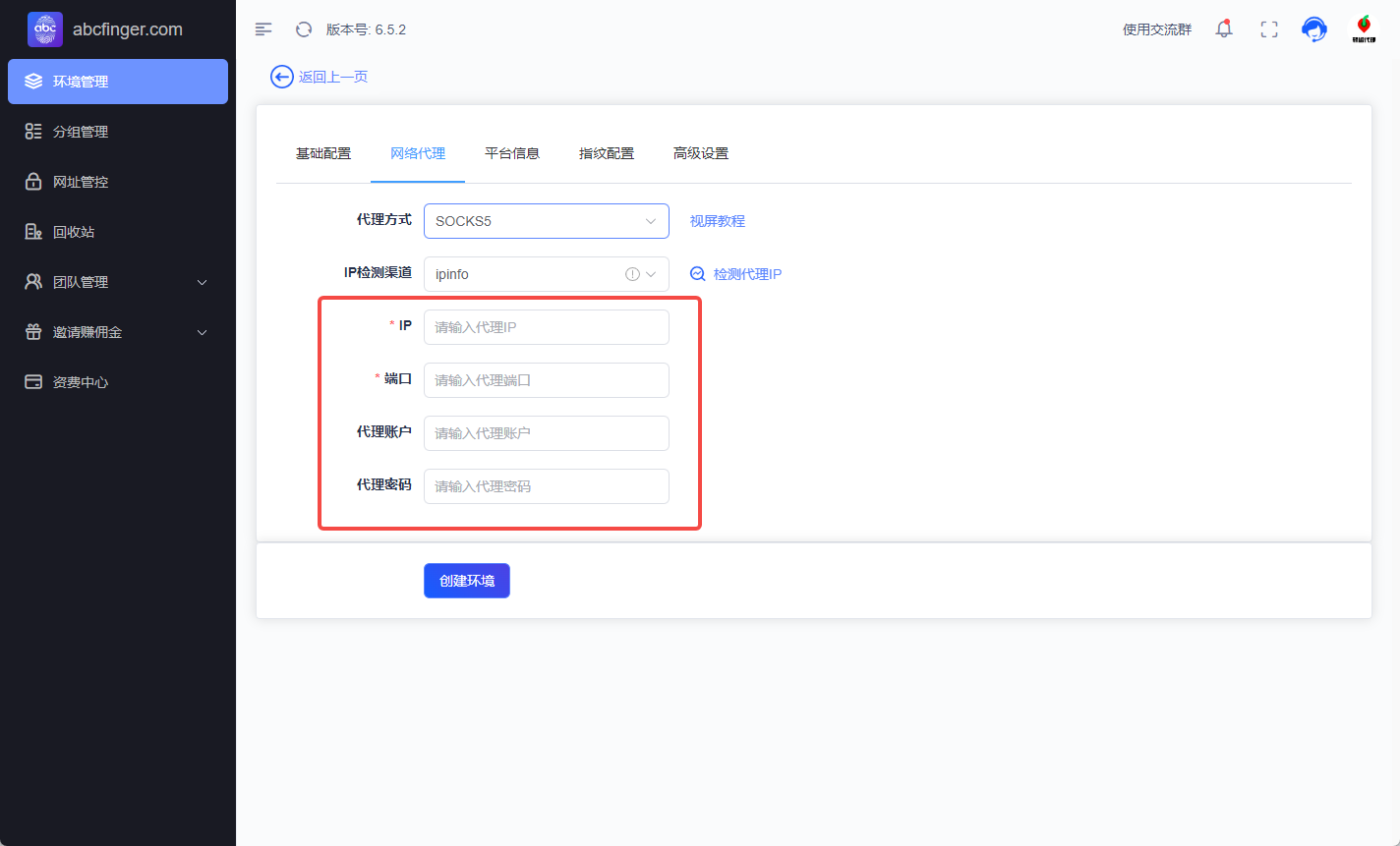The height and width of the screenshot is (846, 1400).
Task: Switch to the 基础配置 tab
Action: [x=323, y=153]
